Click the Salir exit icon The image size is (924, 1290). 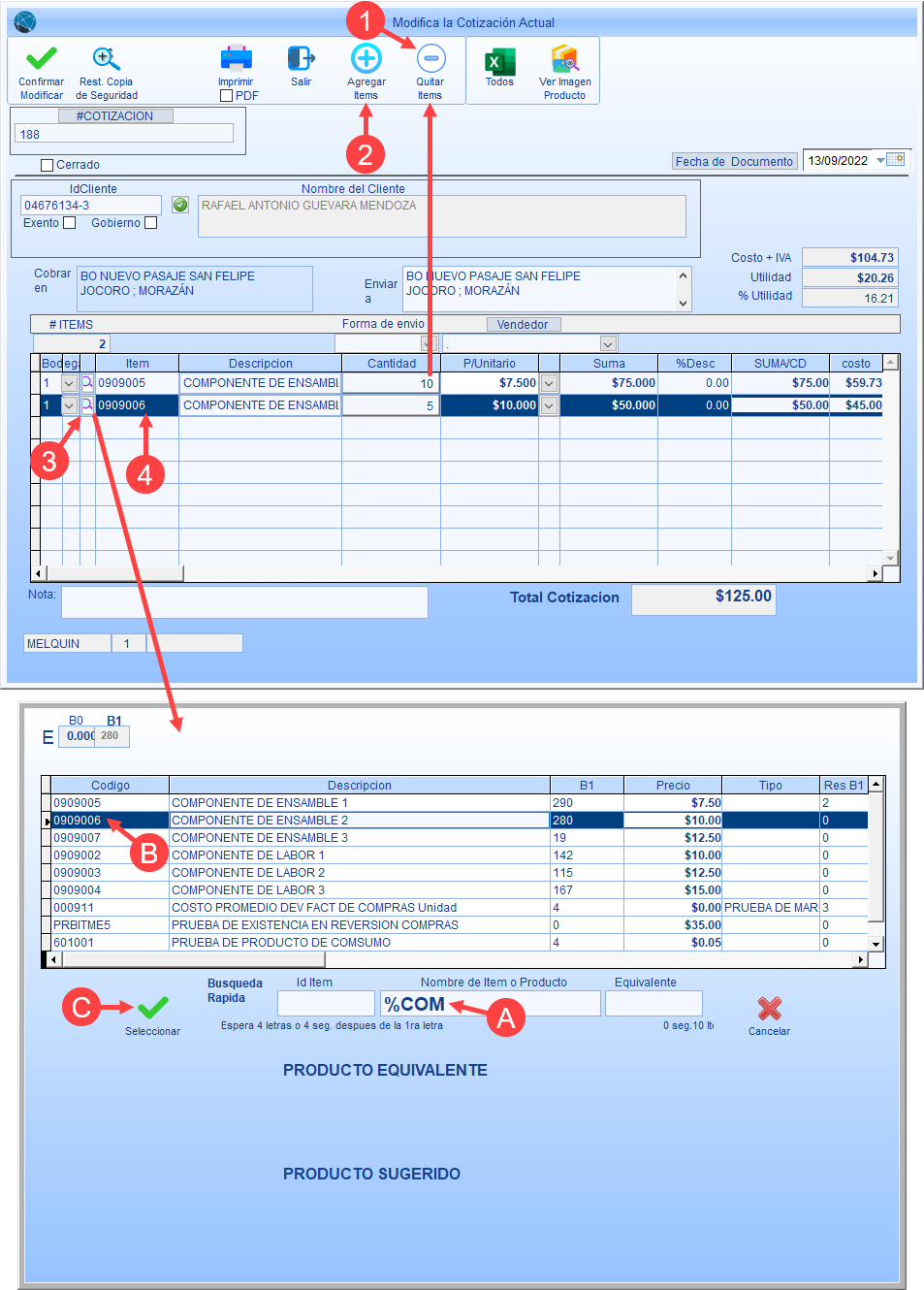tap(301, 58)
